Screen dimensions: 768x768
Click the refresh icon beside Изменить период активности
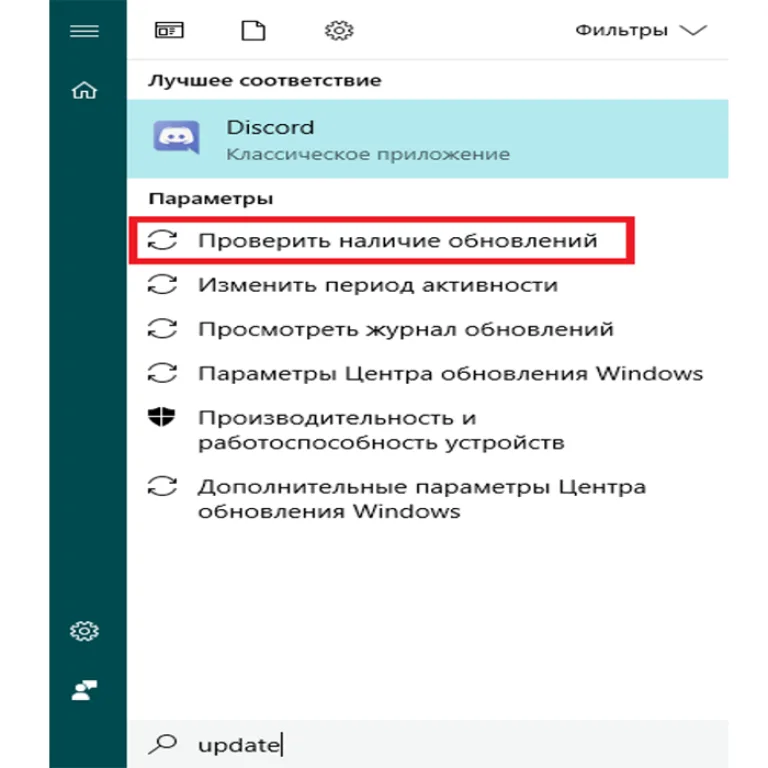(162, 285)
